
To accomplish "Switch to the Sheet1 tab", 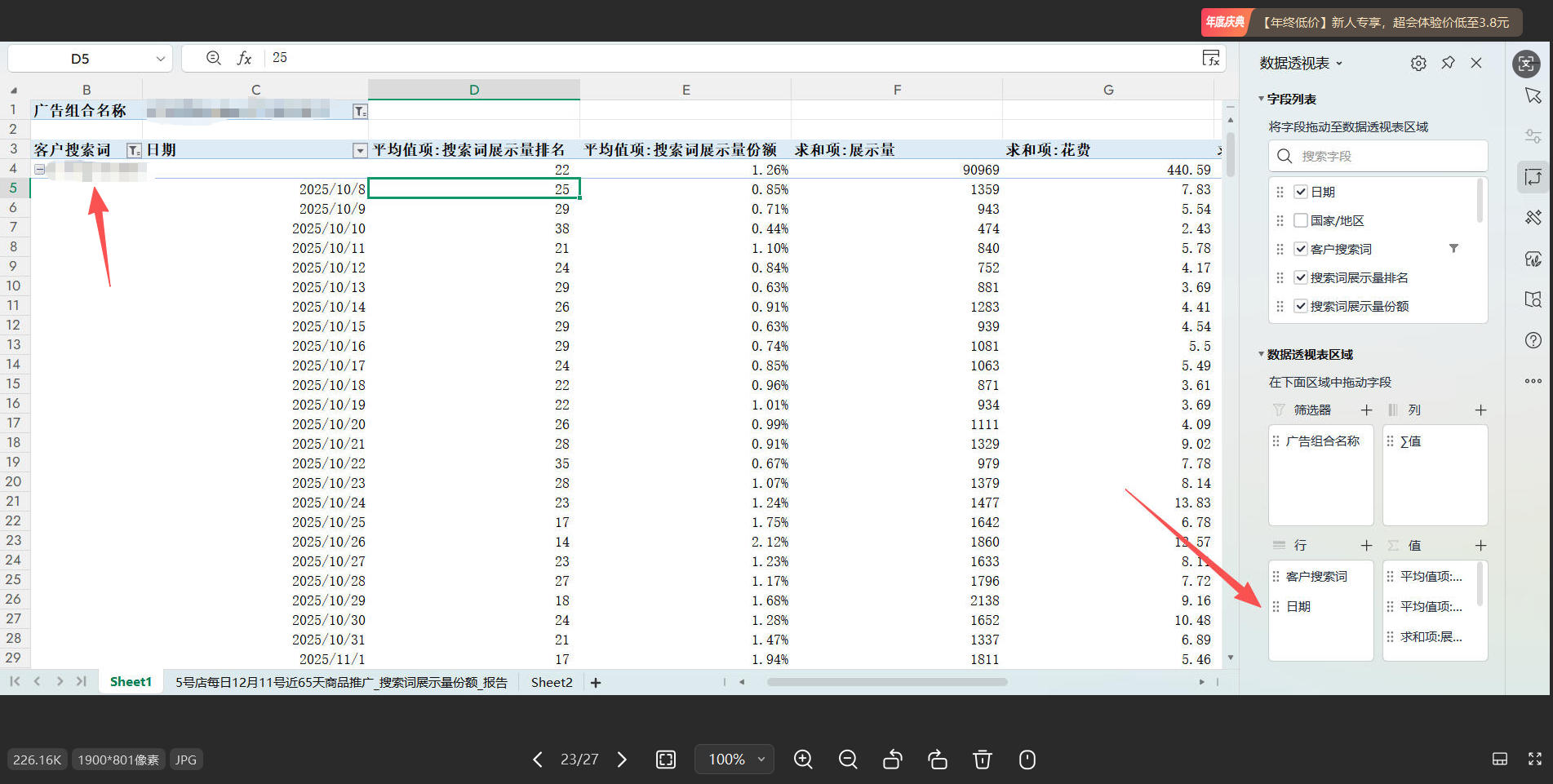I will [x=131, y=682].
